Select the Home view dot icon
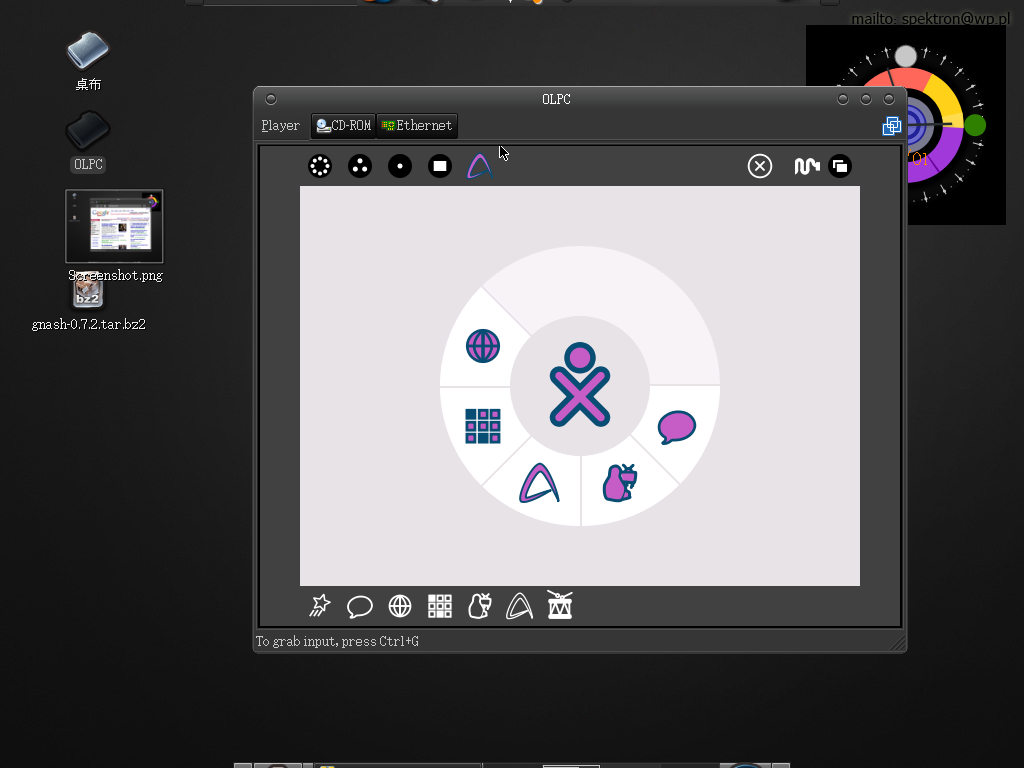Image resolution: width=1024 pixels, height=768 pixels. pyautogui.click(x=400, y=167)
